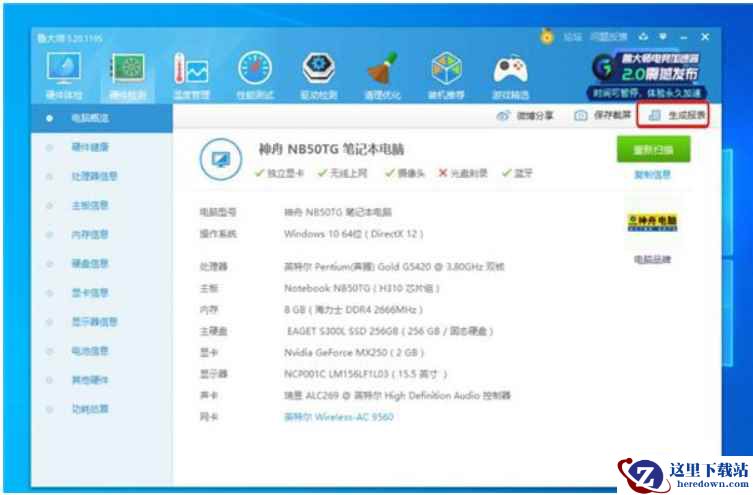Click the Nvidia GeForce MX250 value
The image size is (753, 495).
(x=354, y=352)
